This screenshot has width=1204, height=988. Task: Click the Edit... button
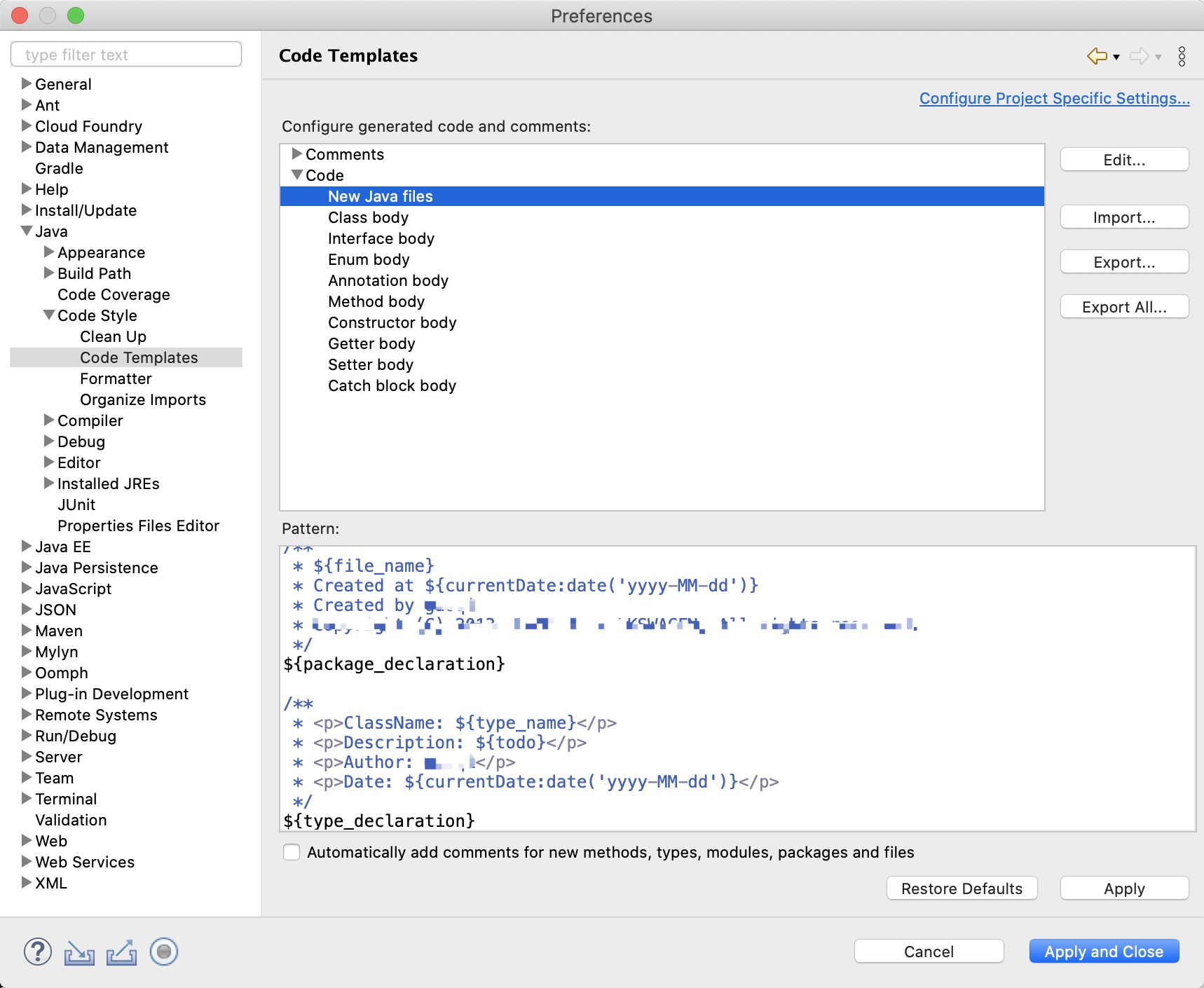coord(1124,160)
